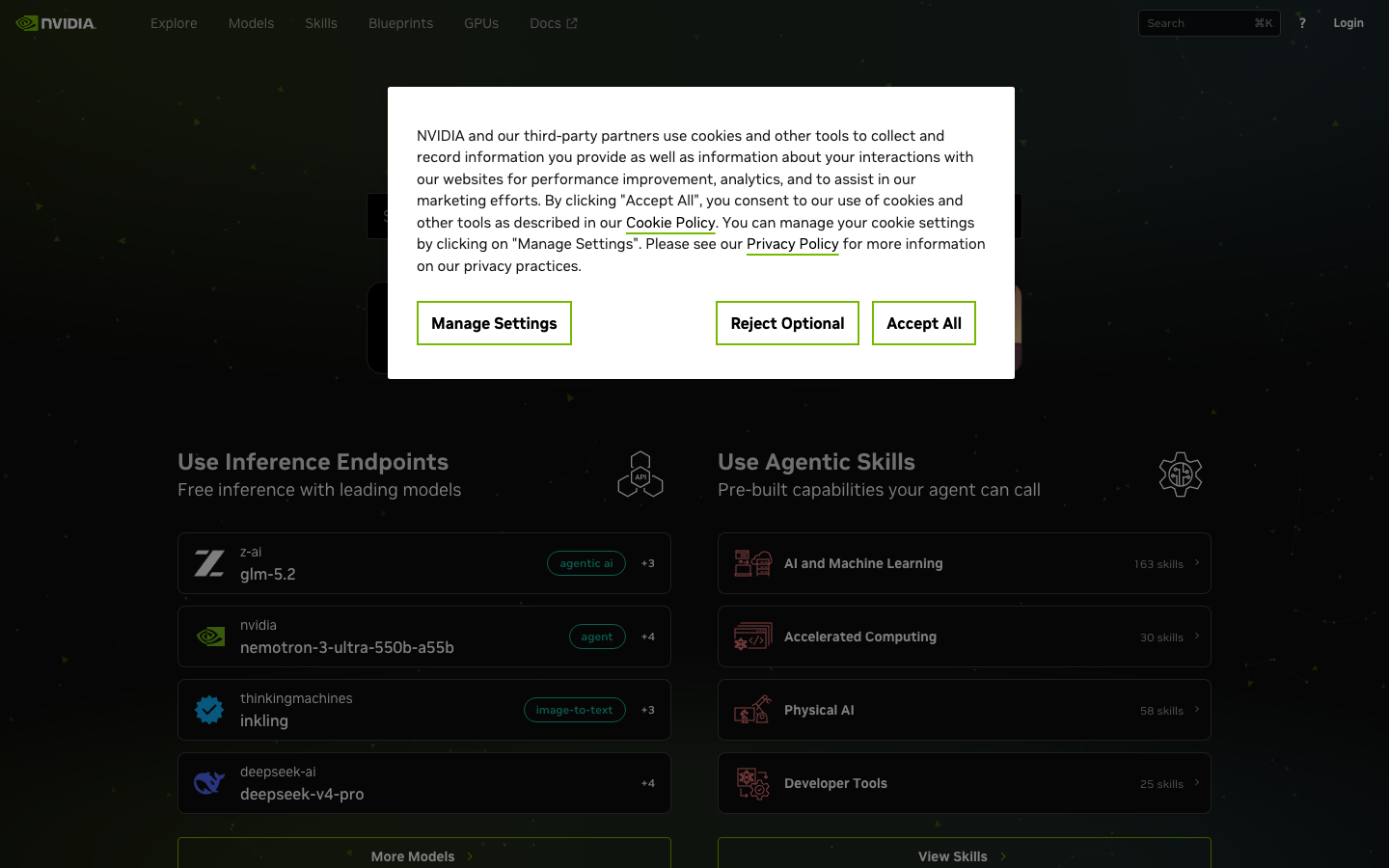This screenshot has height=868, width=1389.
Task: Open Developer Tools skills label
Action: (x=835, y=783)
